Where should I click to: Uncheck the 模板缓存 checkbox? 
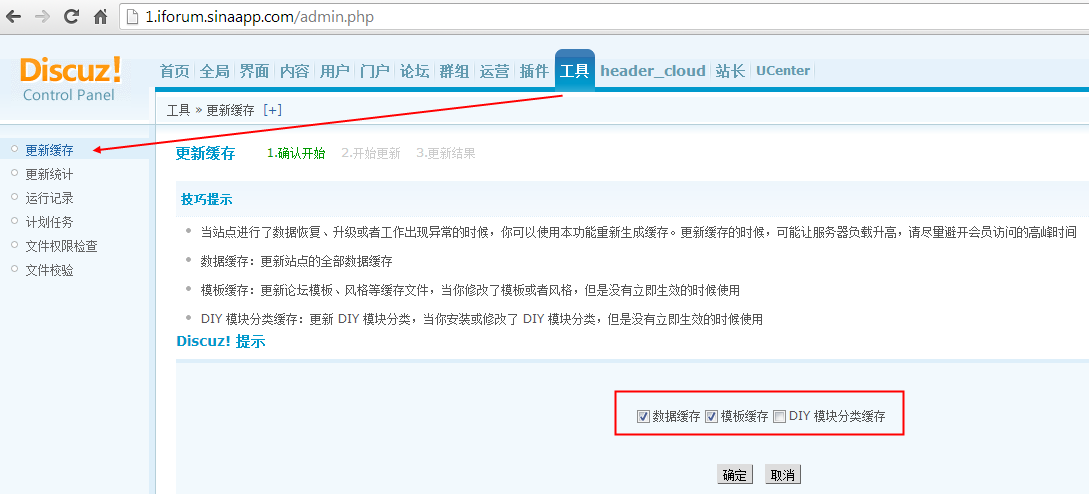[711, 417]
